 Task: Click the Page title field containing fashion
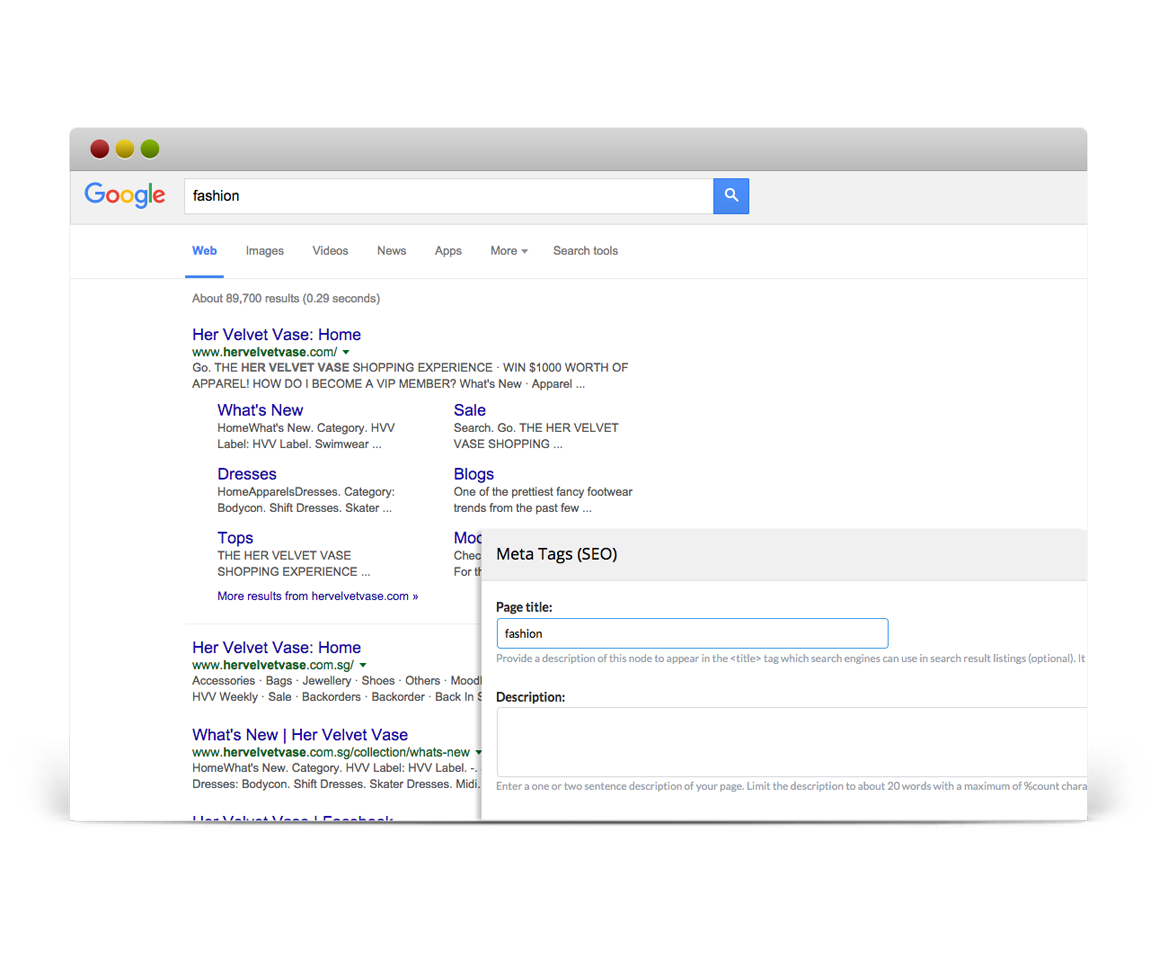coord(692,633)
